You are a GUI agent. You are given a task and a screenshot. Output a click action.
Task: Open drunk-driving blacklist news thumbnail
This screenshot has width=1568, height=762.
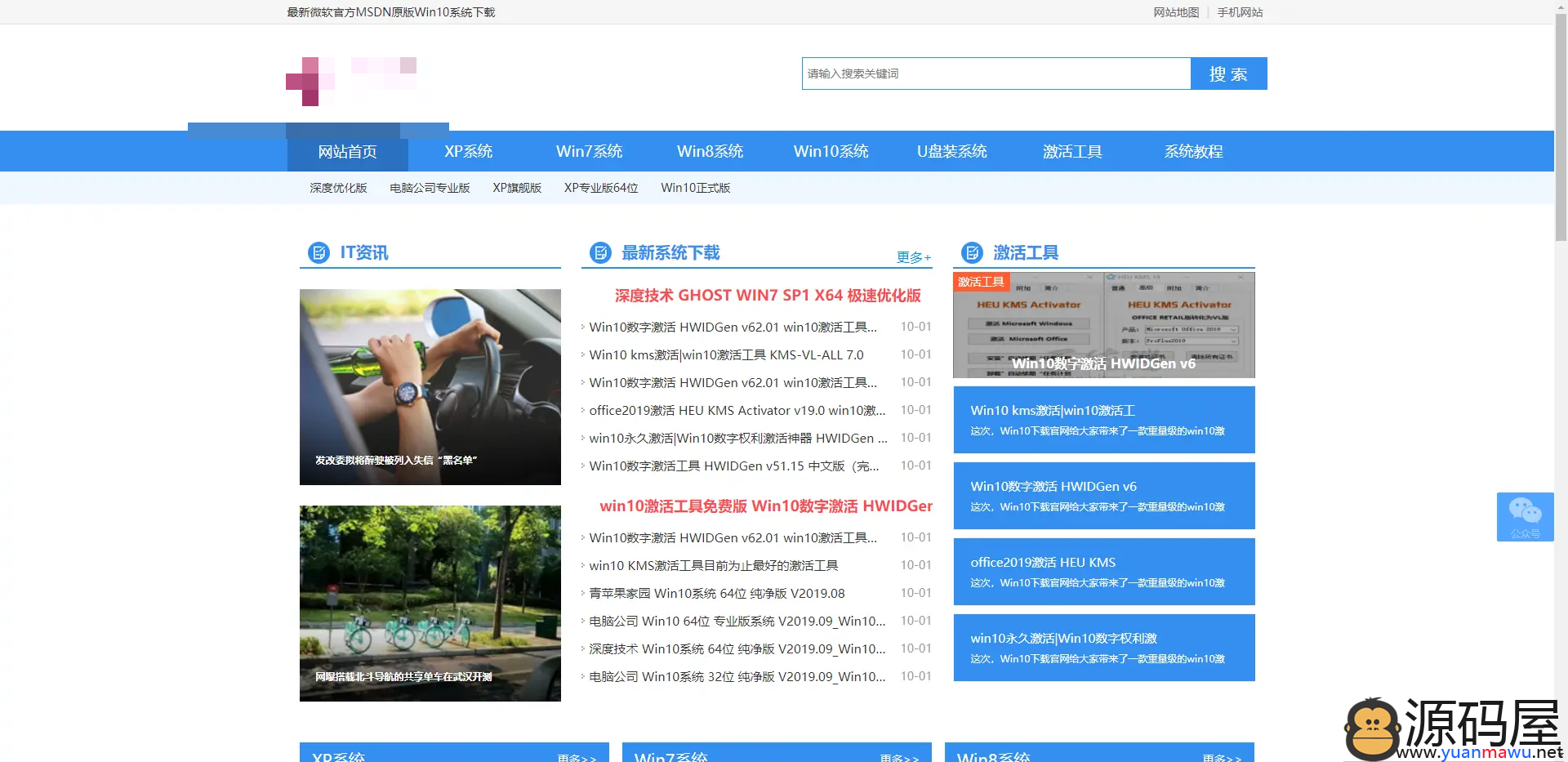click(430, 387)
